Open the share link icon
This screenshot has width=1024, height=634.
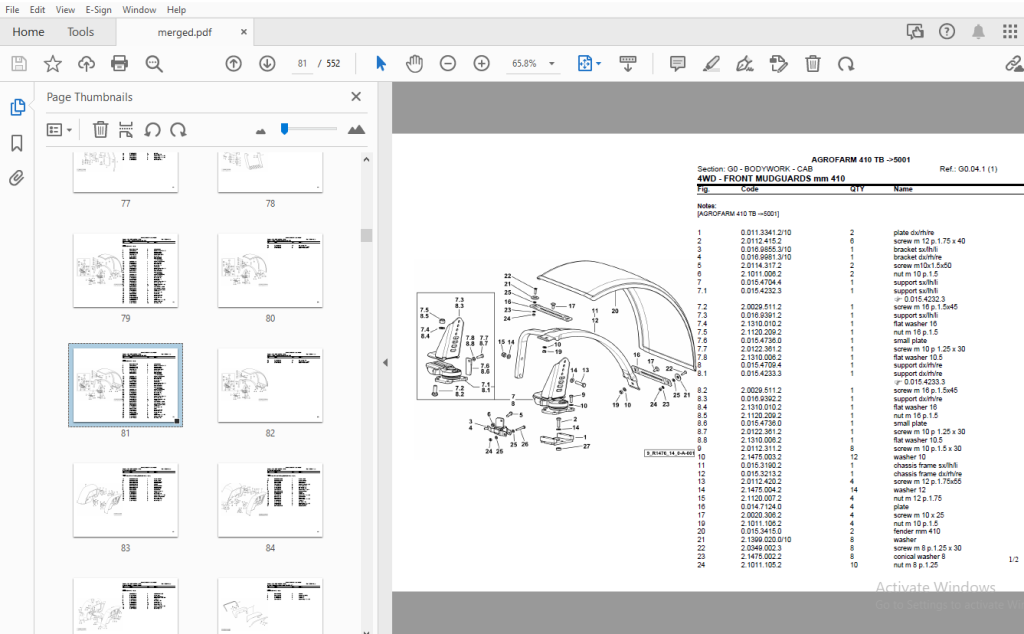(1014, 63)
